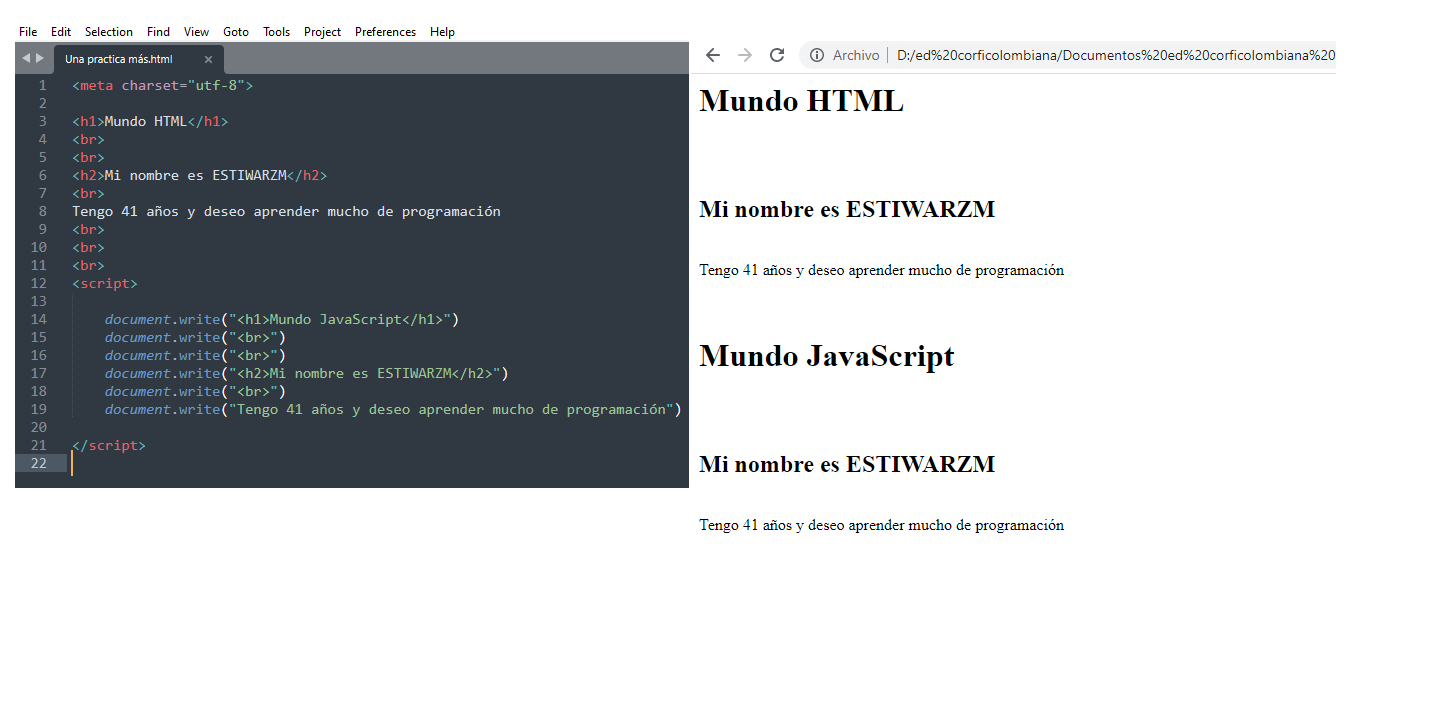This screenshot has width=1434, height=720.
Task: Close the Una practica más.html tab
Action: click(x=208, y=59)
